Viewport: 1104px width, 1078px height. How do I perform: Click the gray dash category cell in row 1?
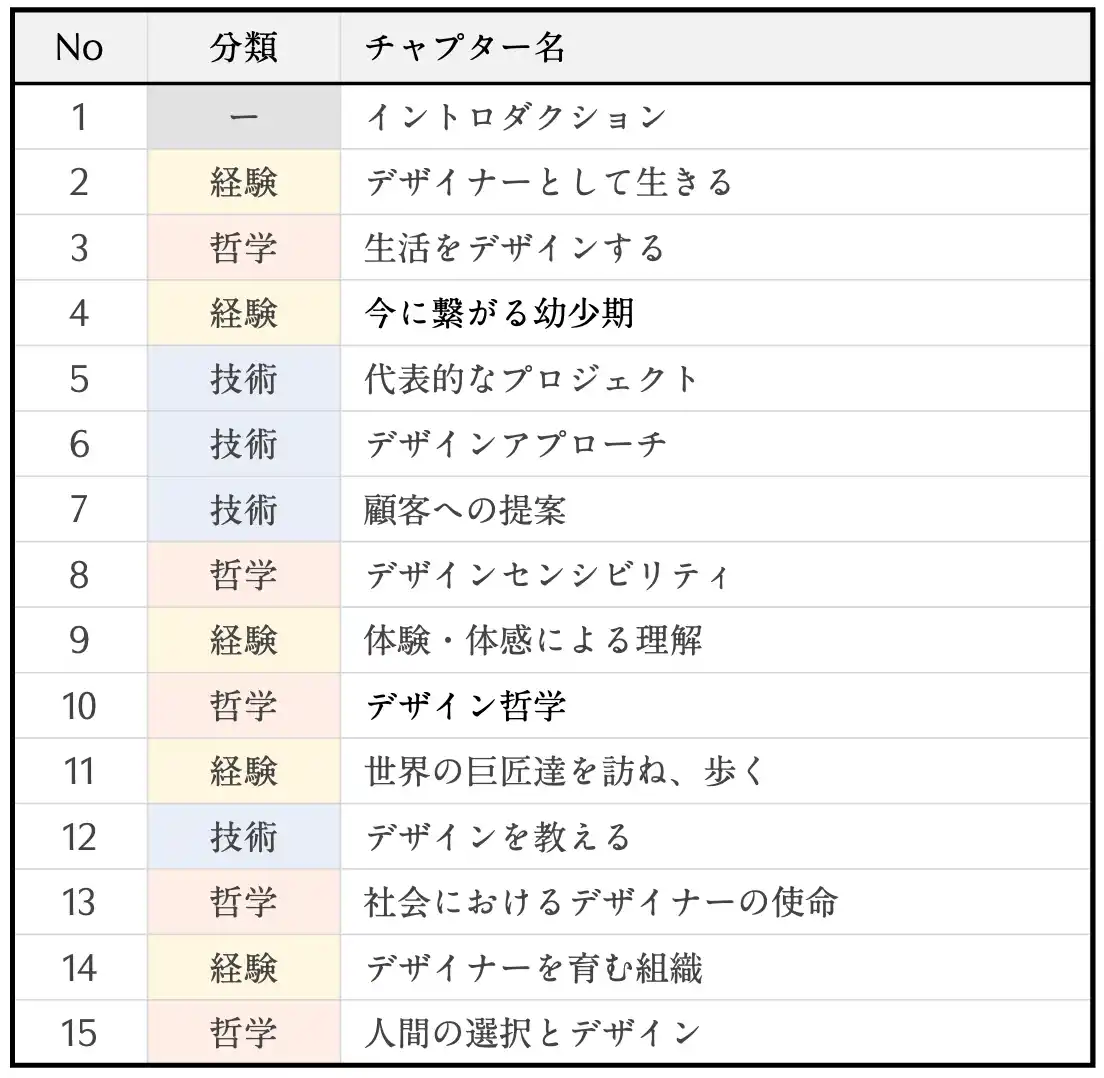coord(244,117)
